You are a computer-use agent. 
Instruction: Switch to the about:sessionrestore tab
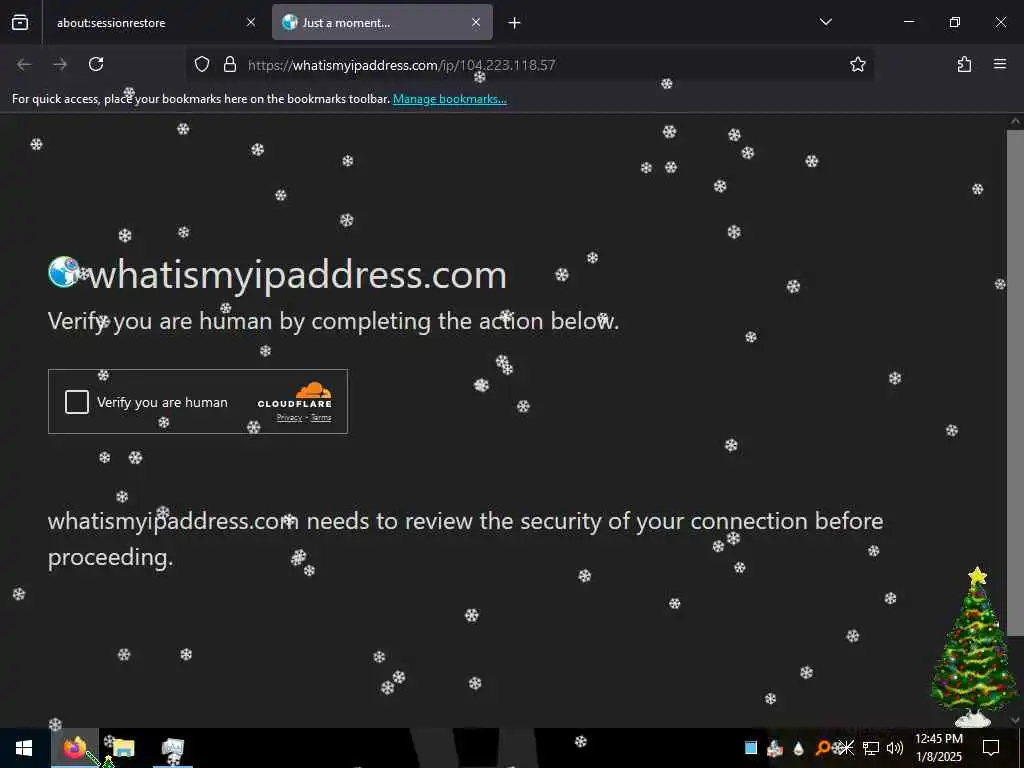(155, 22)
